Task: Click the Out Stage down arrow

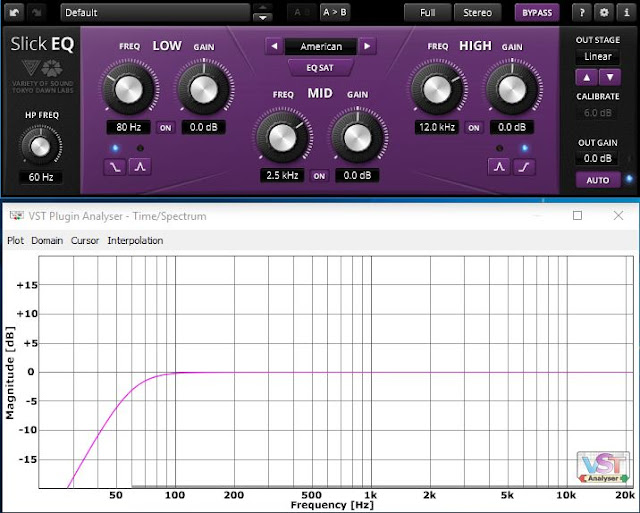Action: [x=610, y=77]
